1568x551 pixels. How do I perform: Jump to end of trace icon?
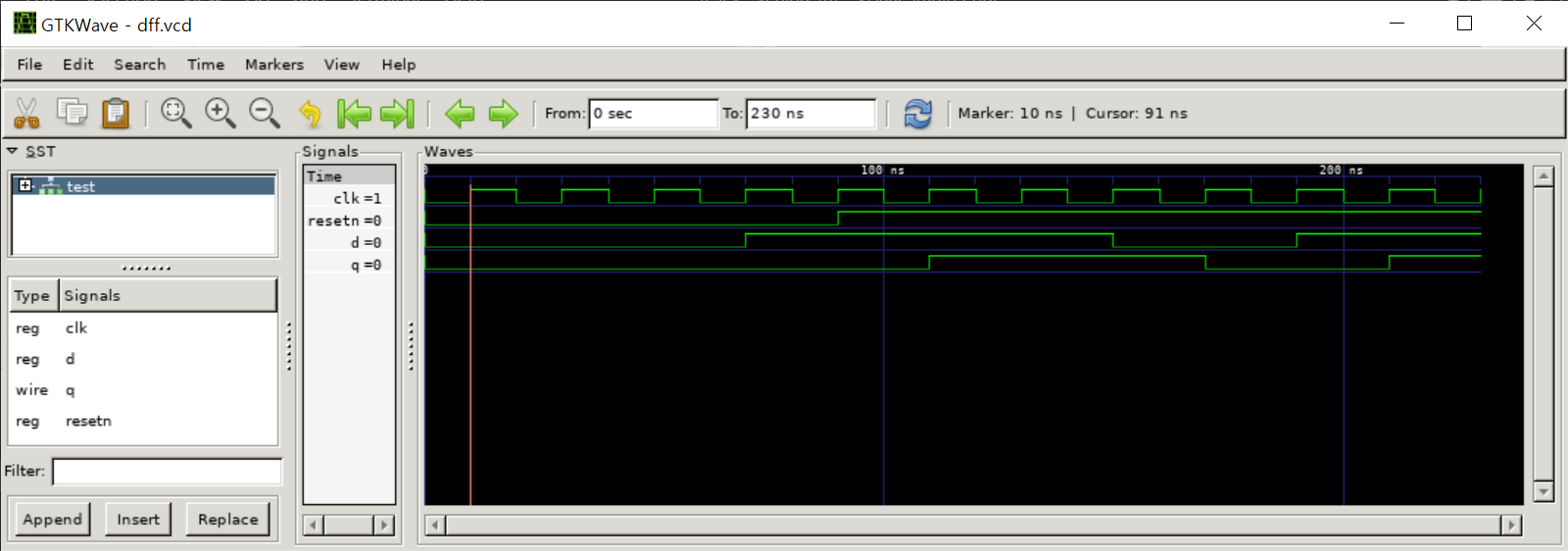click(x=398, y=114)
